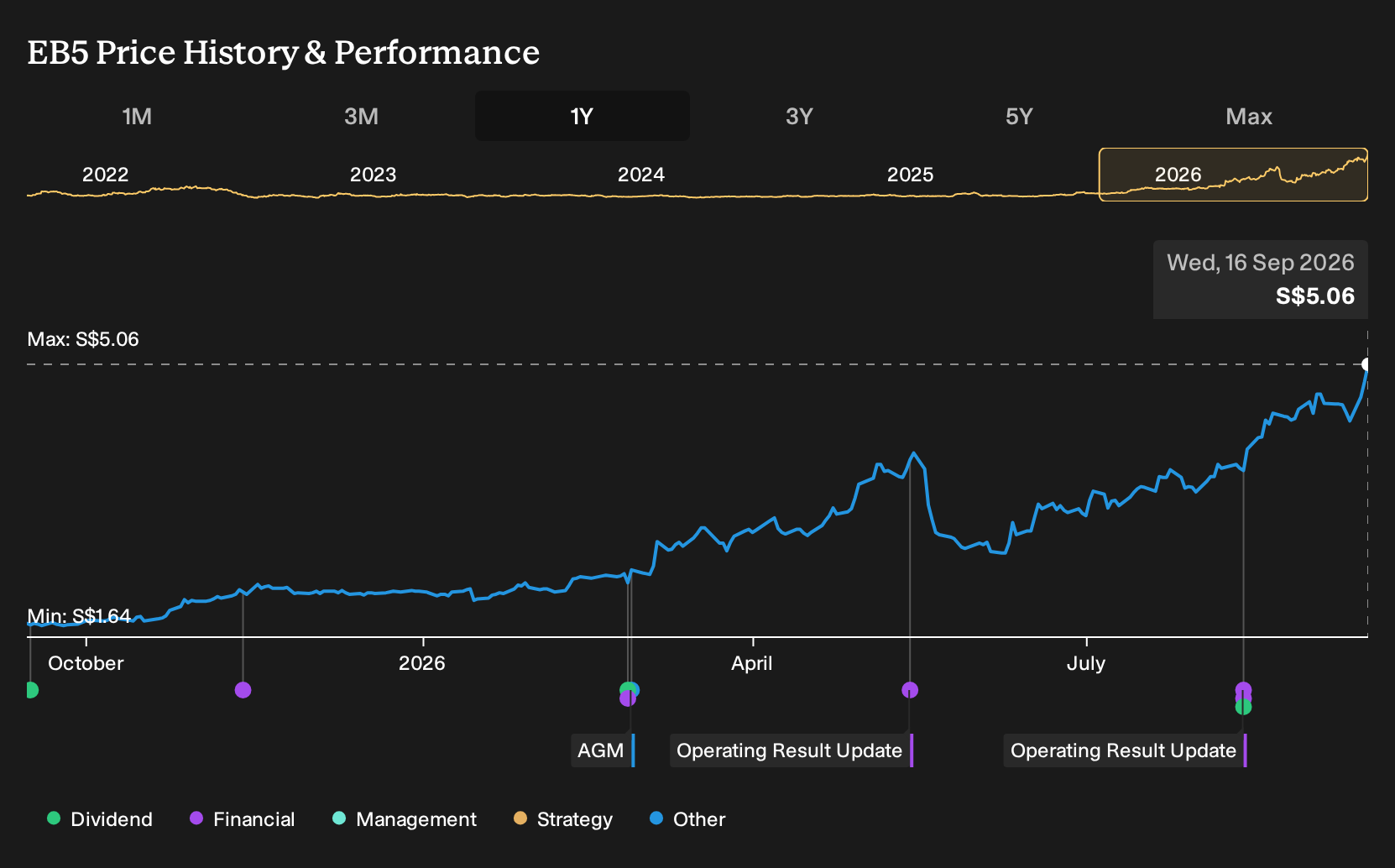
Task: Switch to the 5Y time range
Action: click(x=1019, y=116)
